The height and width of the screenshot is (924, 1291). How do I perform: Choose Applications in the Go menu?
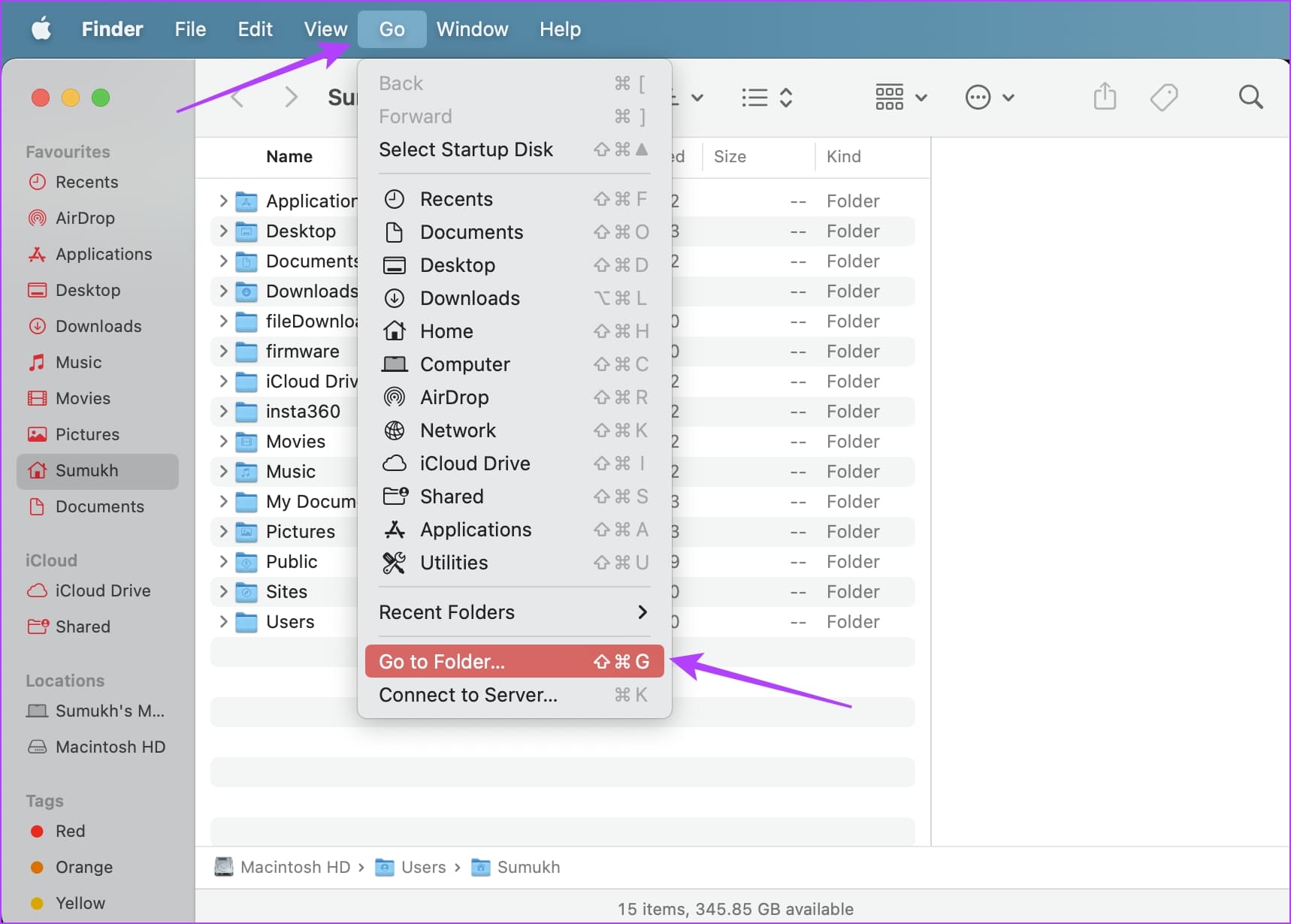(514, 530)
